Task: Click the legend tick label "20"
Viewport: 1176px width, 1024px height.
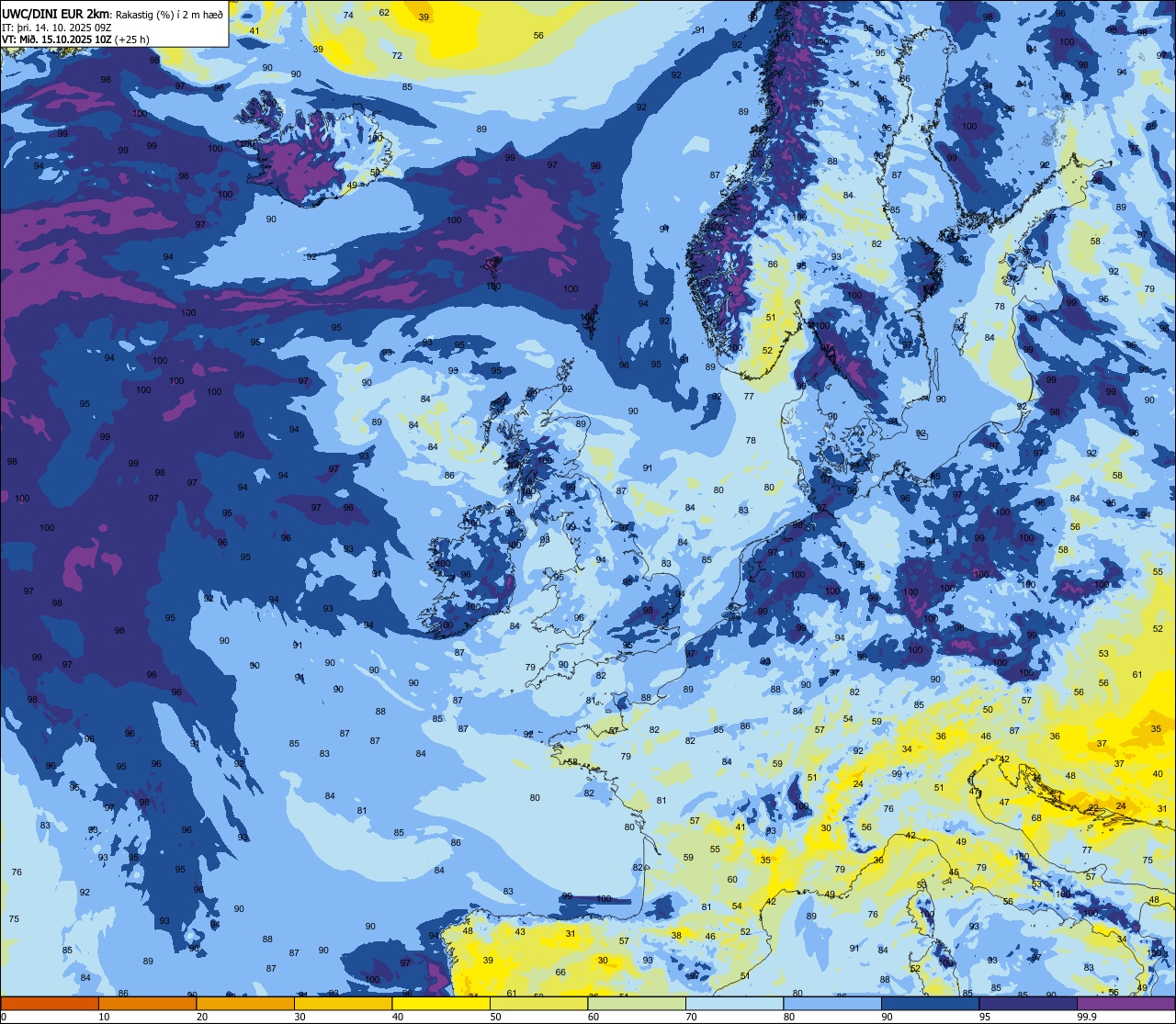Action: tap(202, 1017)
